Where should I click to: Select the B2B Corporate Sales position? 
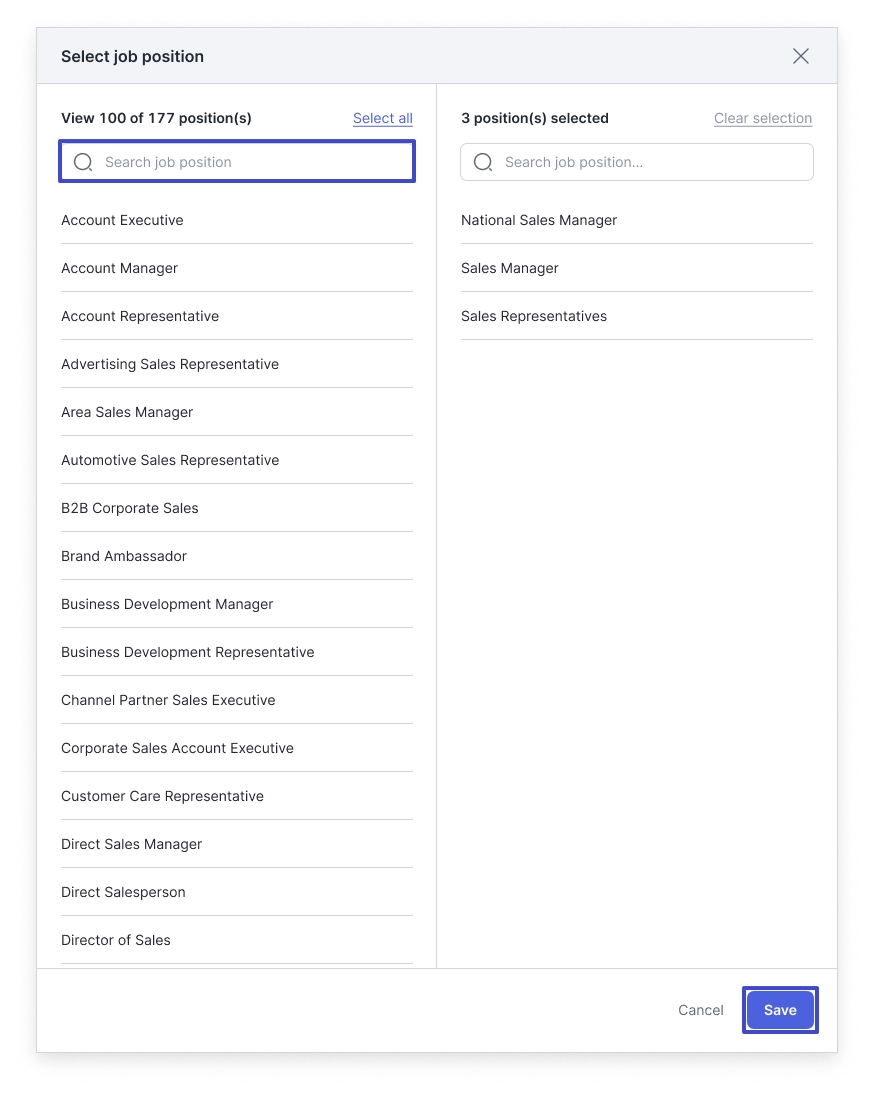point(130,508)
